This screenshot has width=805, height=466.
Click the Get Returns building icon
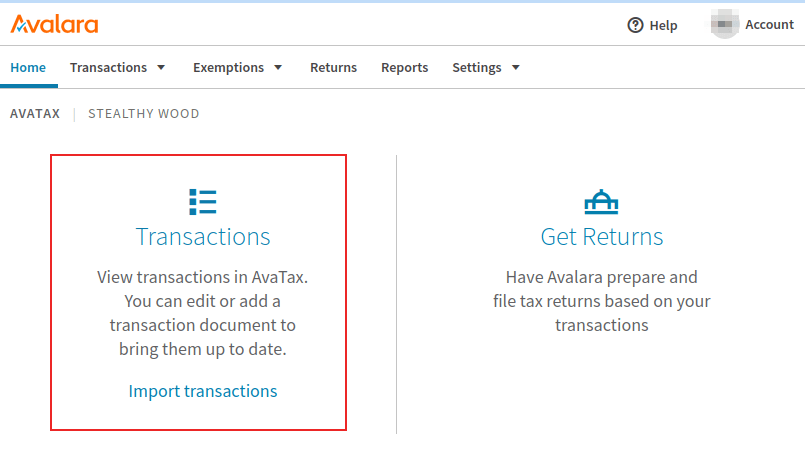[601, 202]
